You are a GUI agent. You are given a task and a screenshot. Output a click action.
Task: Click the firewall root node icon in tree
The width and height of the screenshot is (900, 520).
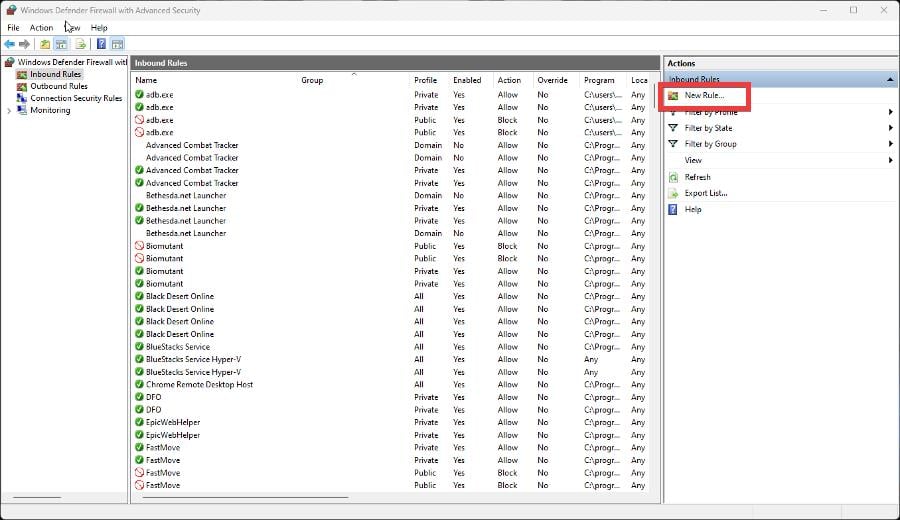[x=9, y=62]
